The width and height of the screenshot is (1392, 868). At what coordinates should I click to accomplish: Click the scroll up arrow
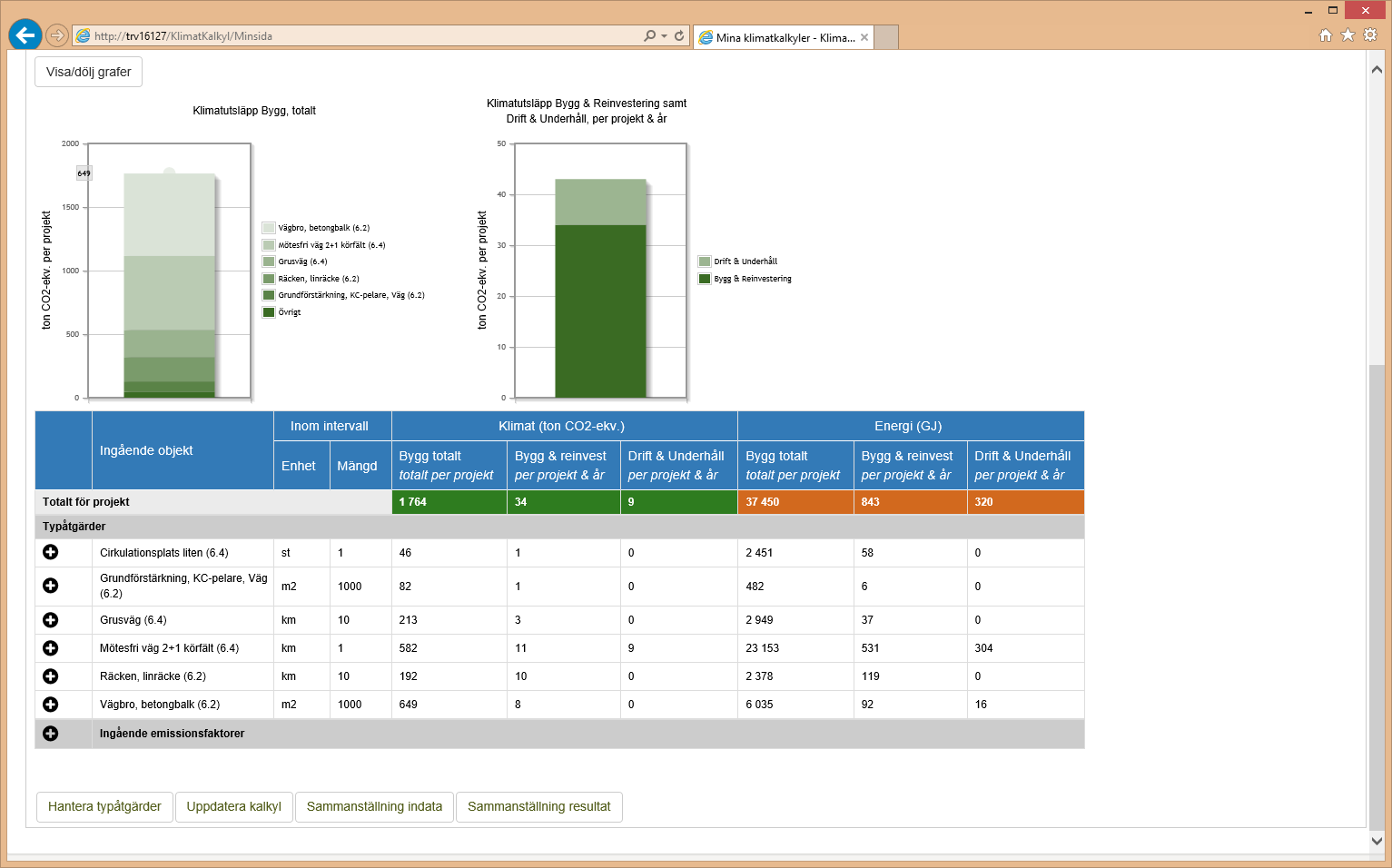1377,69
